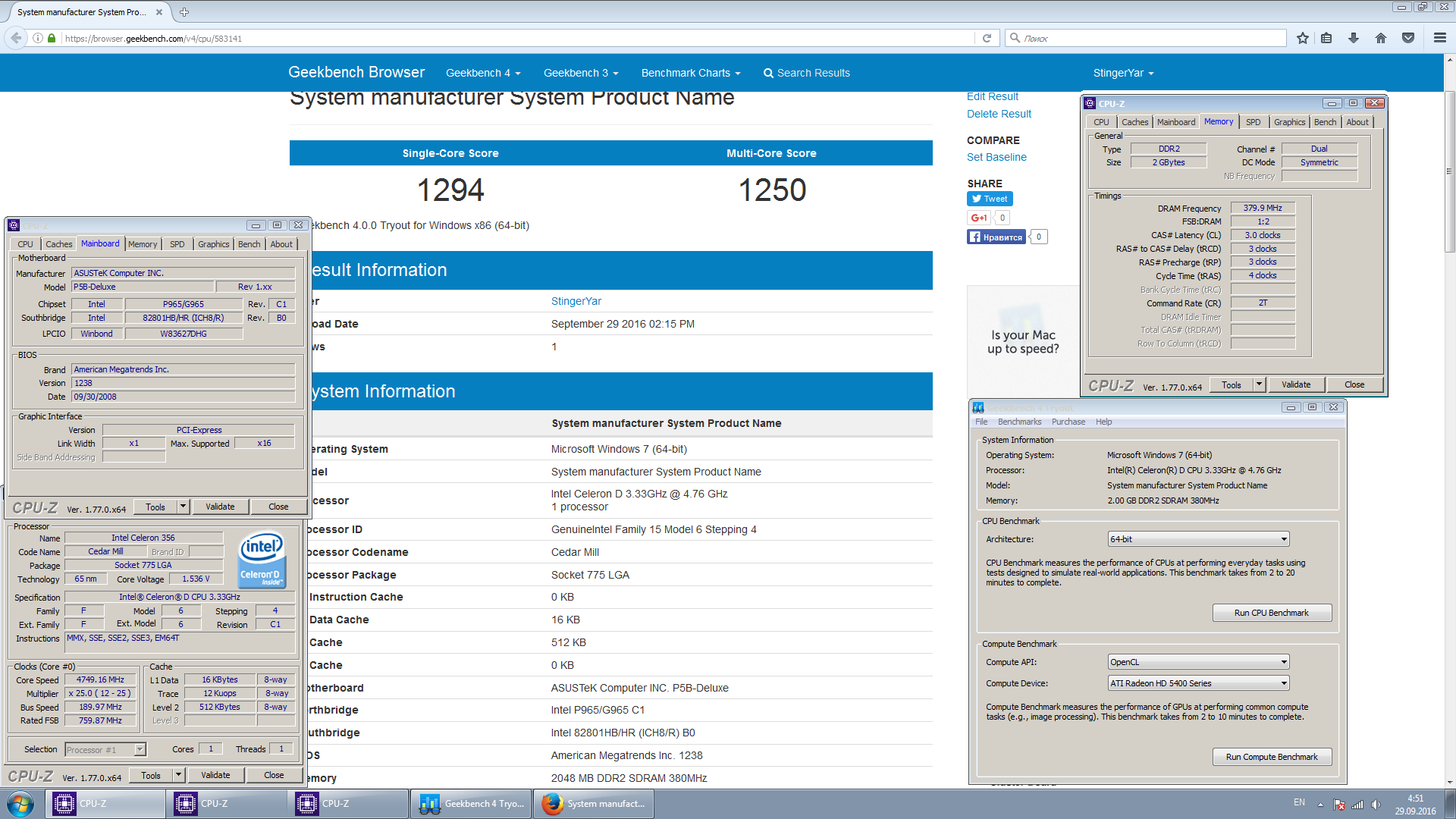Image resolution: width=1456 pixels, height=819 pixels.
Task: Expand the Processor #1 selection combo
Action: (x=105, y=749)
